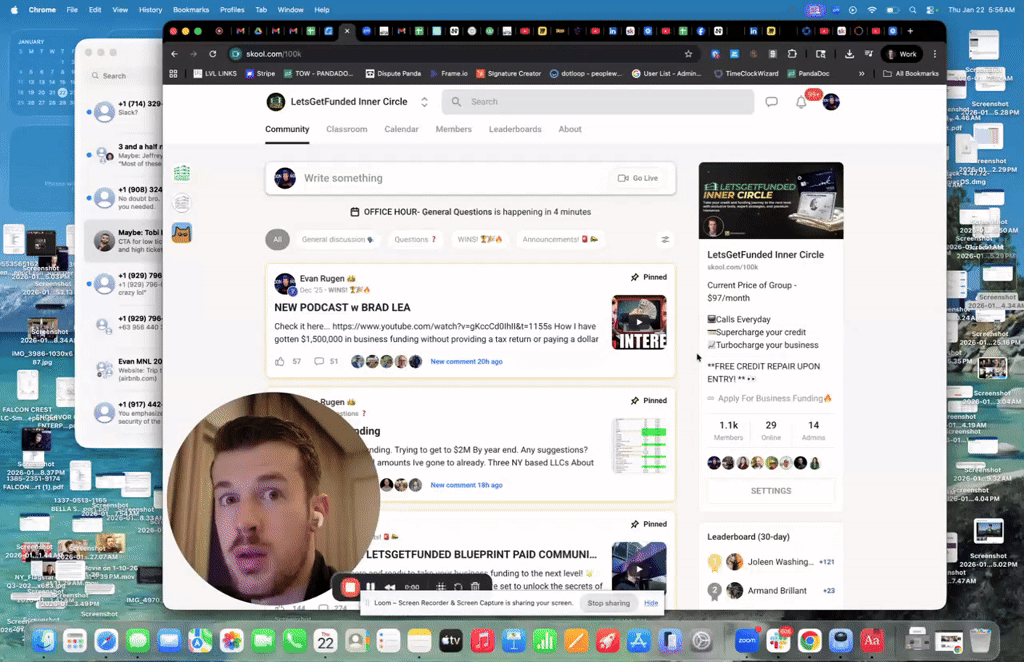Image resolution: width=1024 pixels, height=662 pixels.
Task: Open the Dispute Panda bookmark
Action: point(392,74)
